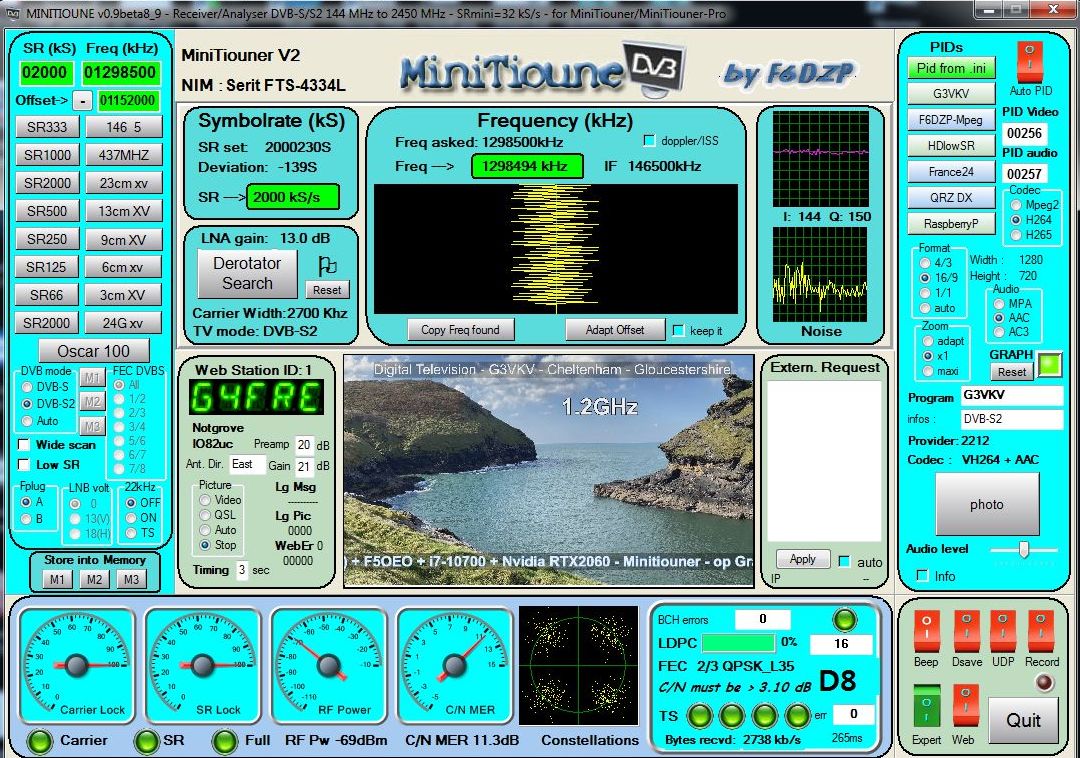Click the G4FRE station ID display
This screenshot has width=1080, height=758.
pyautogui.click(x=256, y=397)
